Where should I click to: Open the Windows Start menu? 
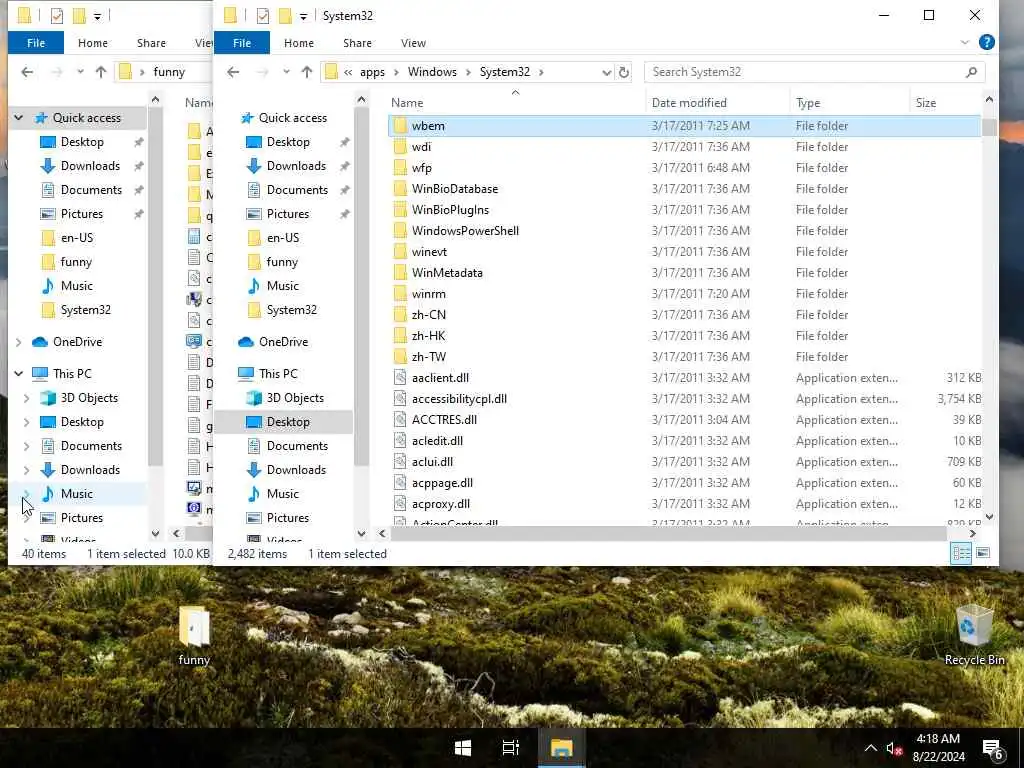click(463, 748)
